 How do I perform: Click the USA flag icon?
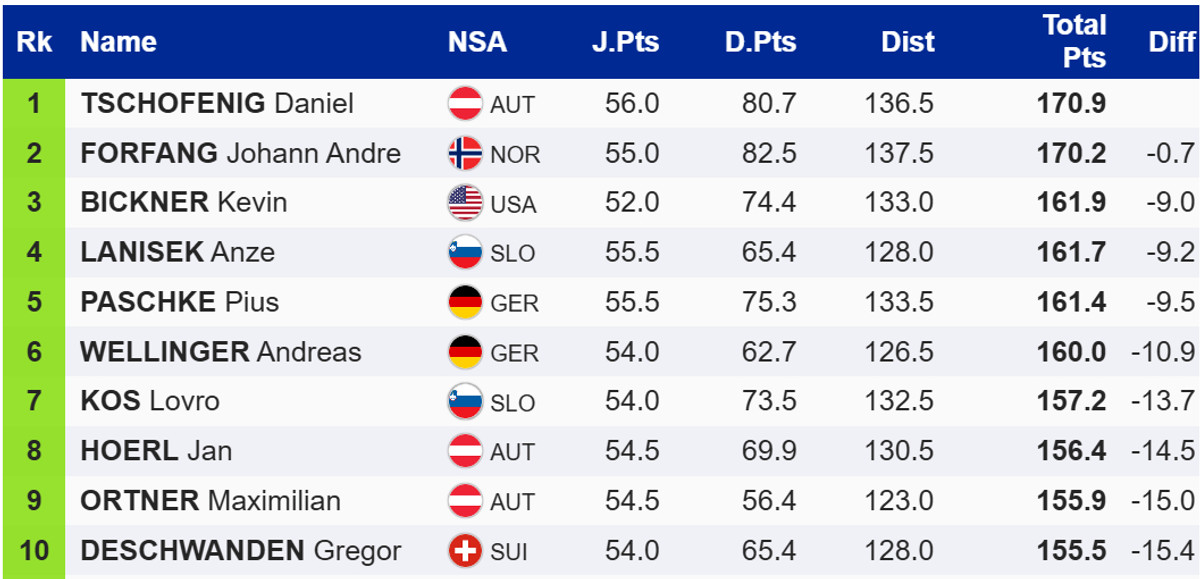pos(465,203)
